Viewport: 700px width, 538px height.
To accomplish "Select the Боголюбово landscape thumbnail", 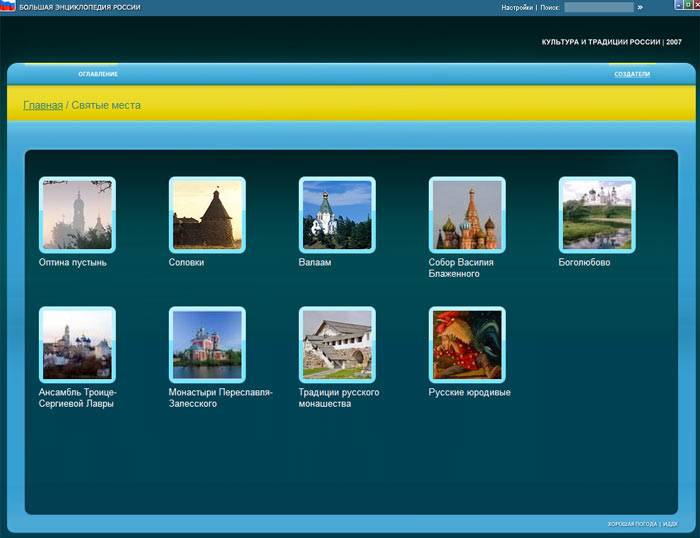I will click(597, 215).
